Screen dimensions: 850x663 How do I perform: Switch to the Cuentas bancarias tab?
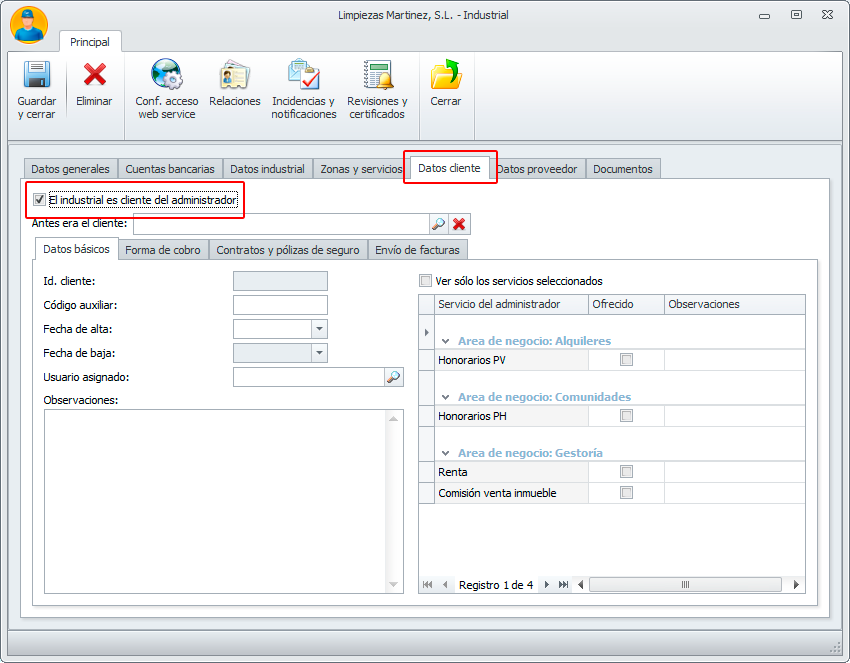[169, 169]
